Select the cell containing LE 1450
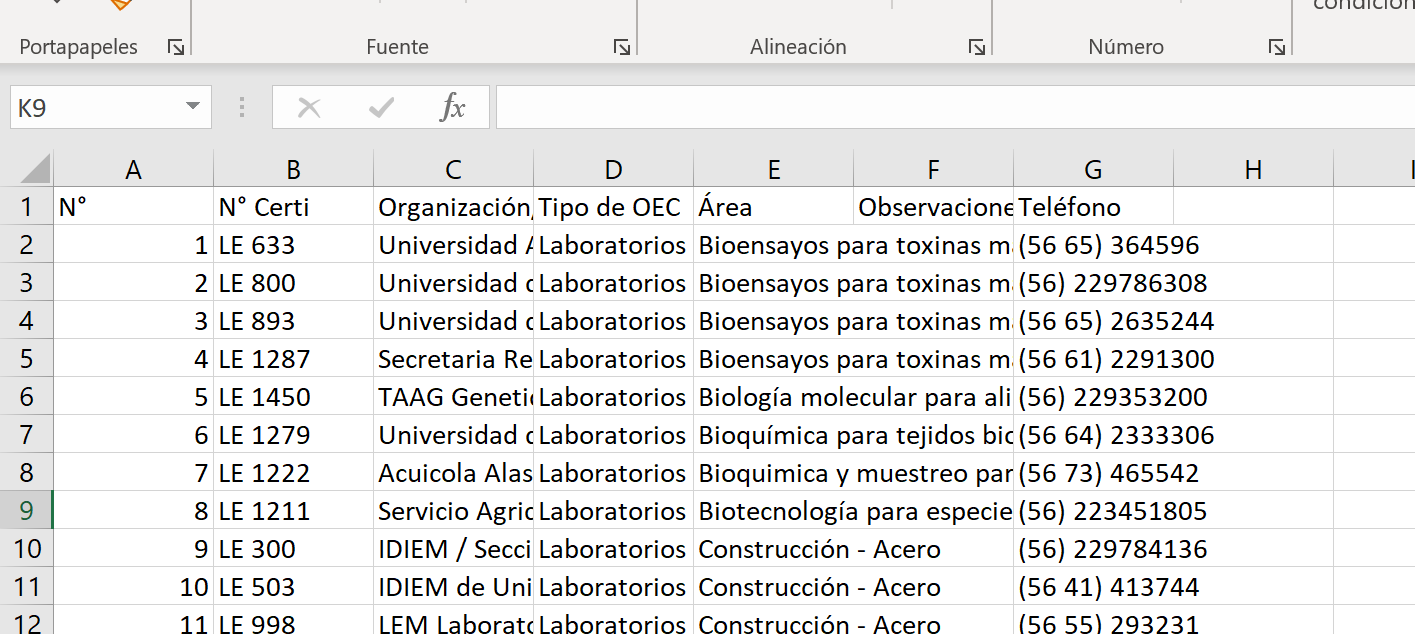 coord(293,397)
